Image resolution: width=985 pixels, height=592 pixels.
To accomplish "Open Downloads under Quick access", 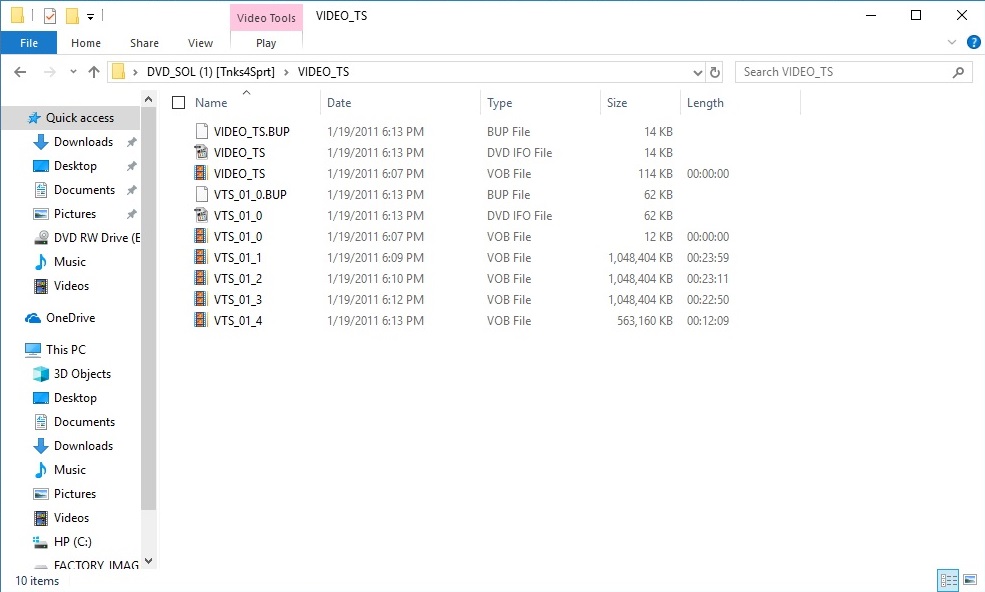I will pos(84,142).
